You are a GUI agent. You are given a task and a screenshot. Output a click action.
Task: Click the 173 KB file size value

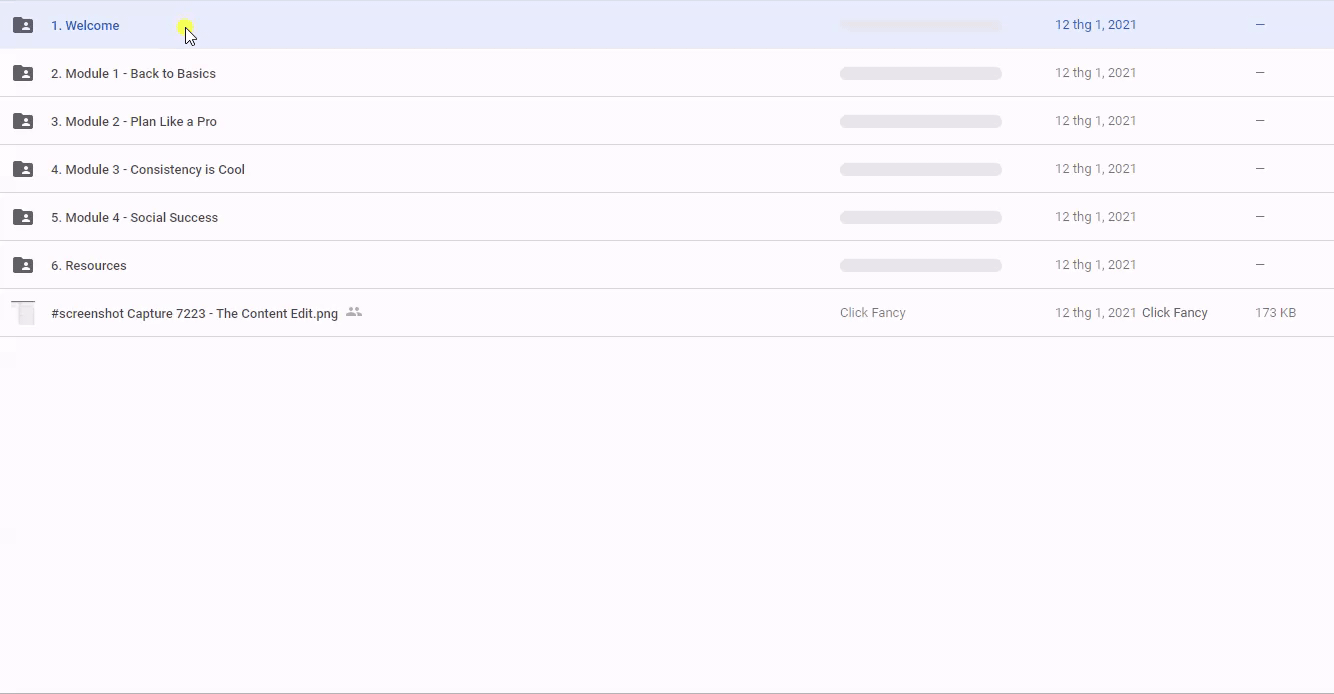1275,313
